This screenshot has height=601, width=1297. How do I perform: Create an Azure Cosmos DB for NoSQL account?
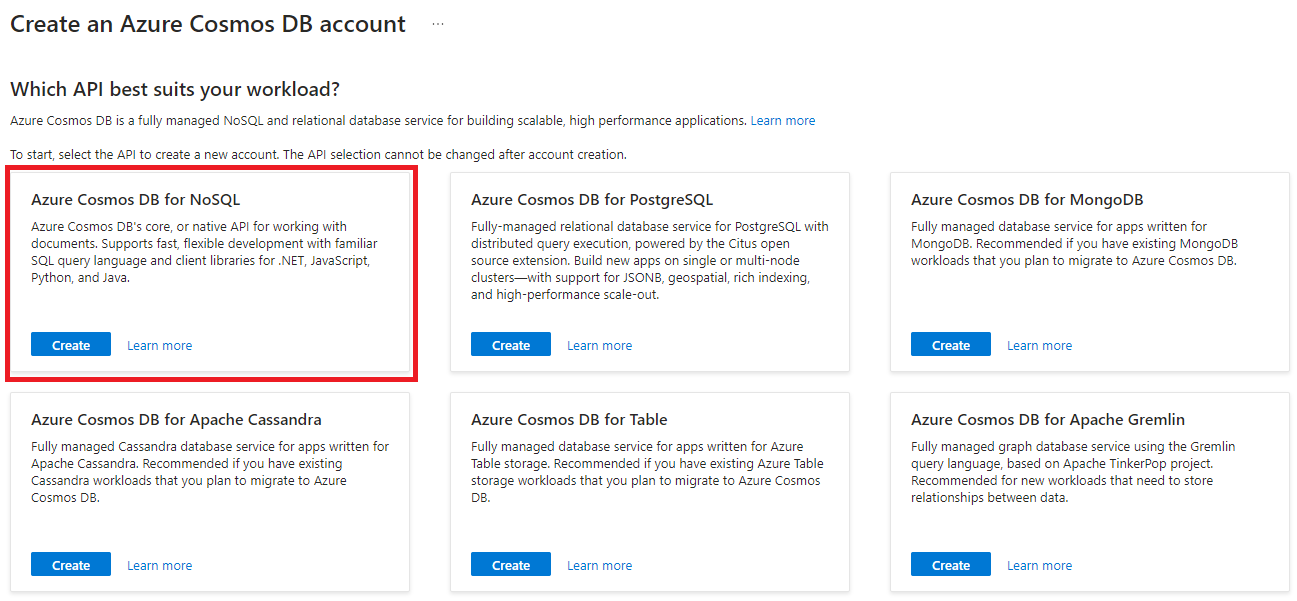pos(71,345)
